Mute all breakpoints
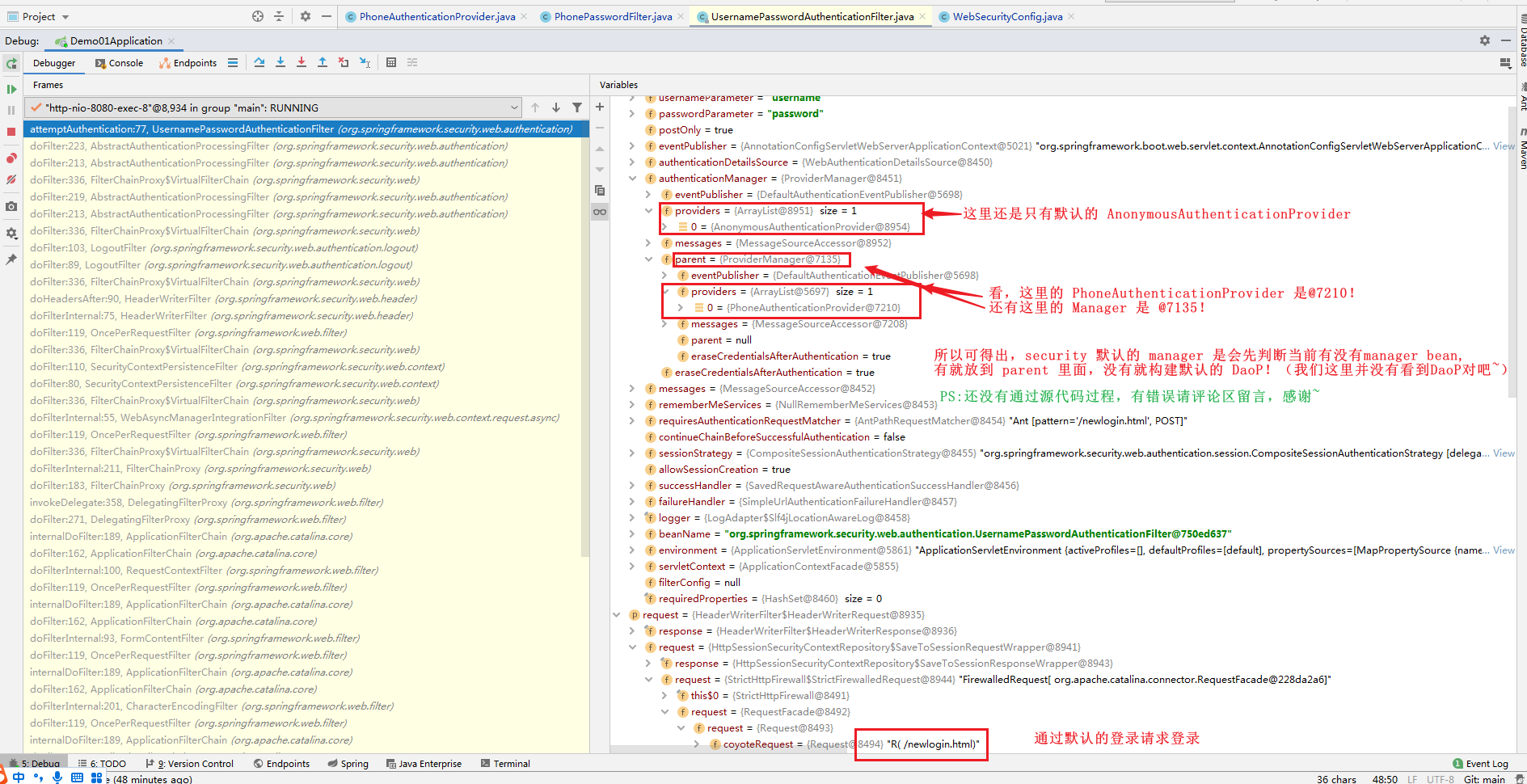The image size is (1527, 784). [x=11, y=179]
